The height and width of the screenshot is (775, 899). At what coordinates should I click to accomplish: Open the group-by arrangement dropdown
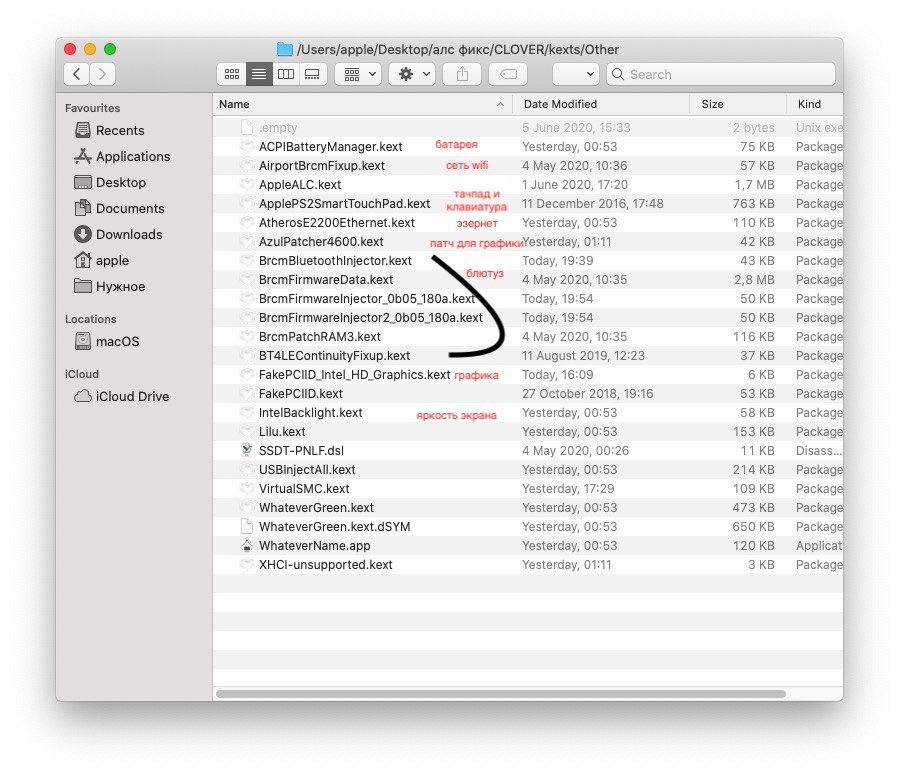[x=358, y=74]
